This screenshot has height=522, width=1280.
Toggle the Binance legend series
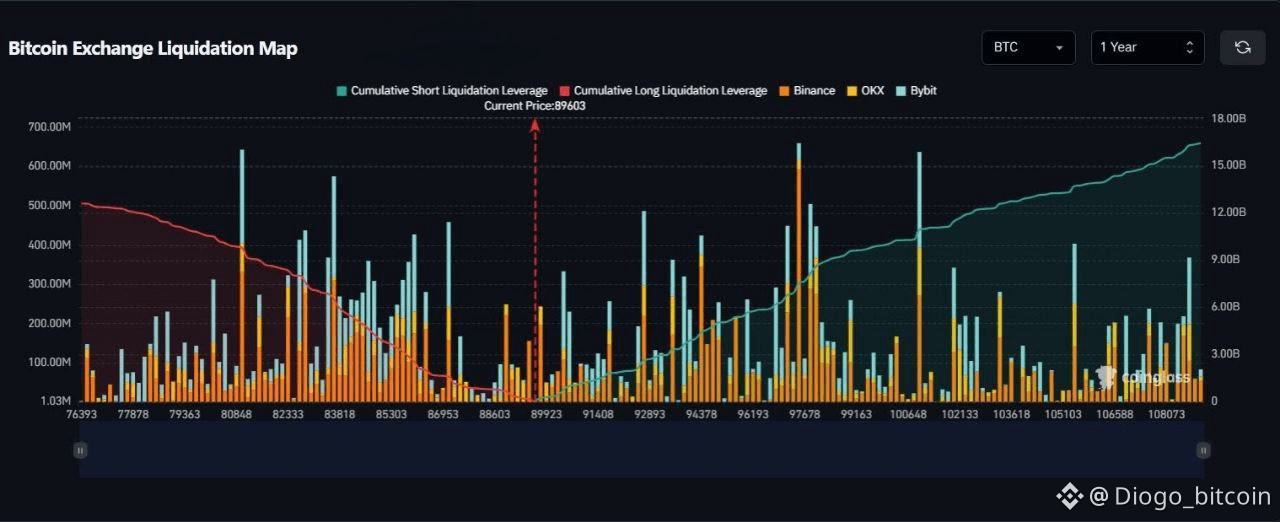tap(807, 91)
